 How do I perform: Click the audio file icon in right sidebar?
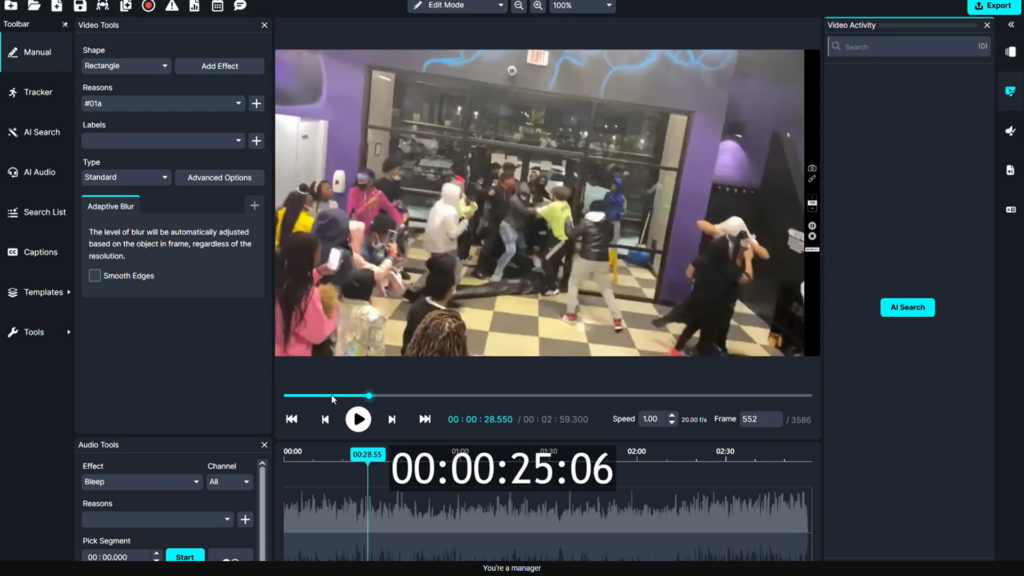point(1010,170)
